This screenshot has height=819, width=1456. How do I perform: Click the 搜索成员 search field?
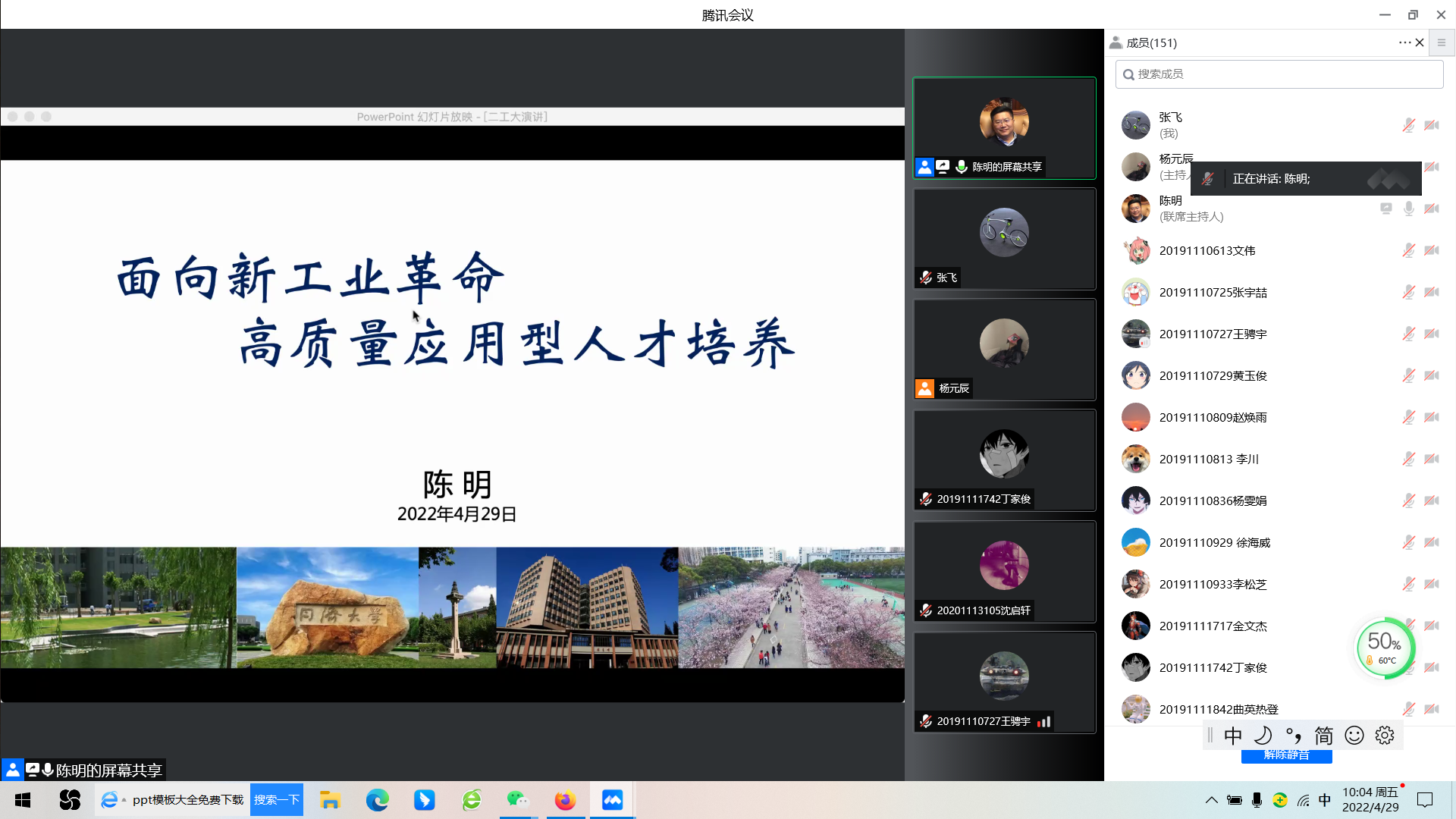tap(1279, 74)
